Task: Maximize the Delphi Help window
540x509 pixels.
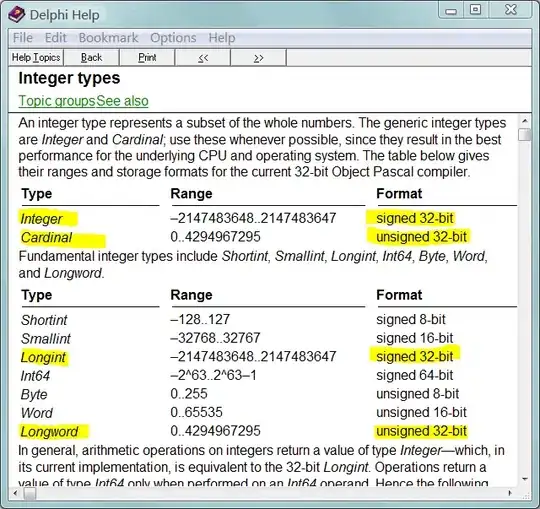Action: tap(475, 10)
